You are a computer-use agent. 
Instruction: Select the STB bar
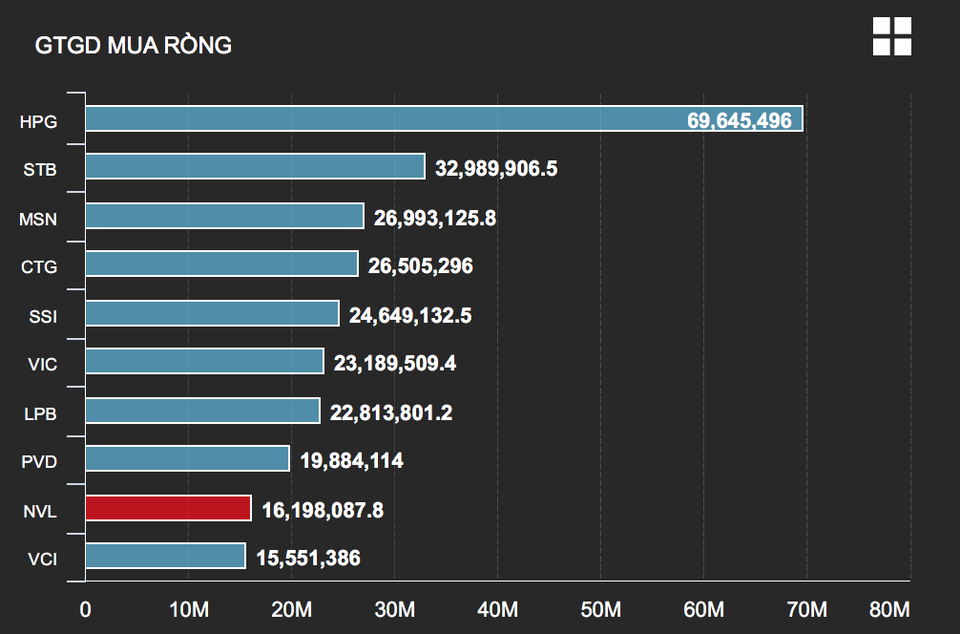(255, 166)
